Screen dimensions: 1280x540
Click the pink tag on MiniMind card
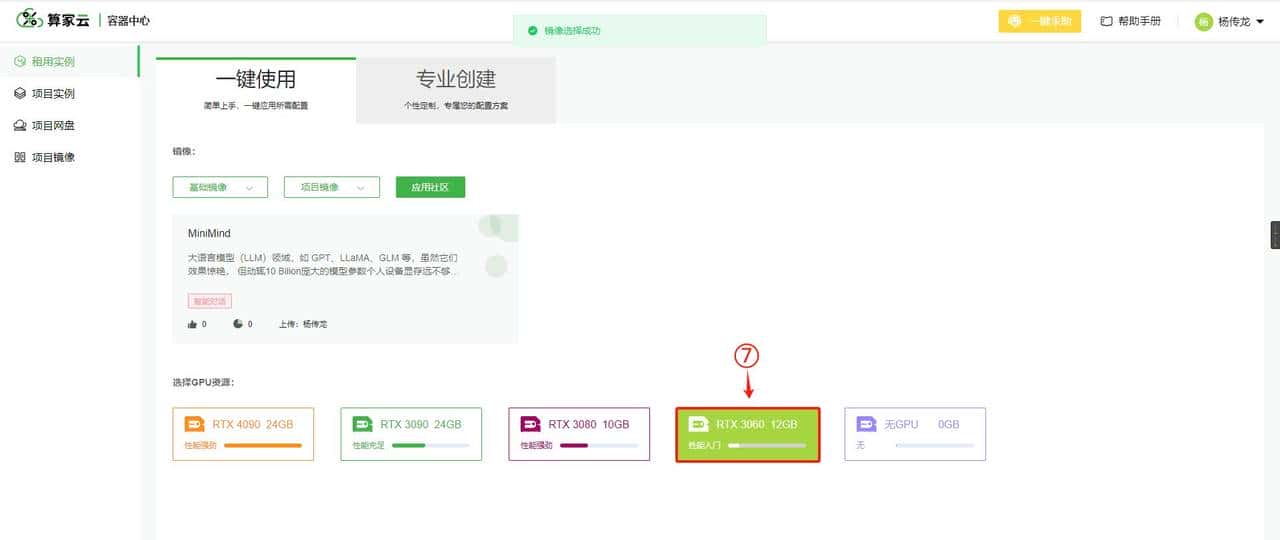[x=209, y=301]
